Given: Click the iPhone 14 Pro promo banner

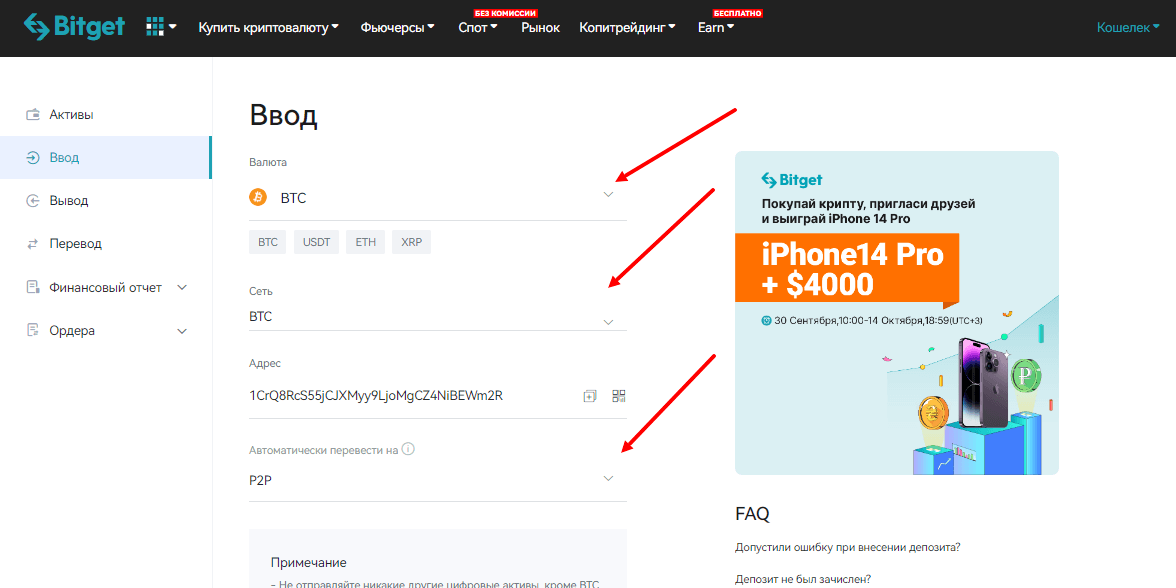Looking at the screenshot, I should point(896,312).
